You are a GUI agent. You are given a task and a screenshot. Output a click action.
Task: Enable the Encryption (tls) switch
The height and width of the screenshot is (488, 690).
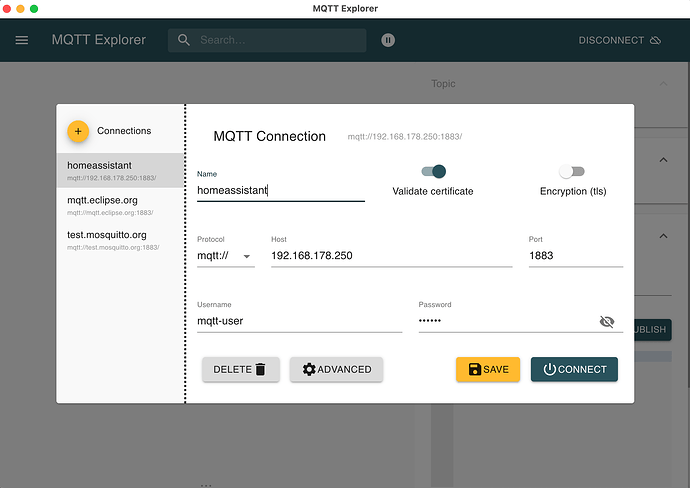[572, 171]
